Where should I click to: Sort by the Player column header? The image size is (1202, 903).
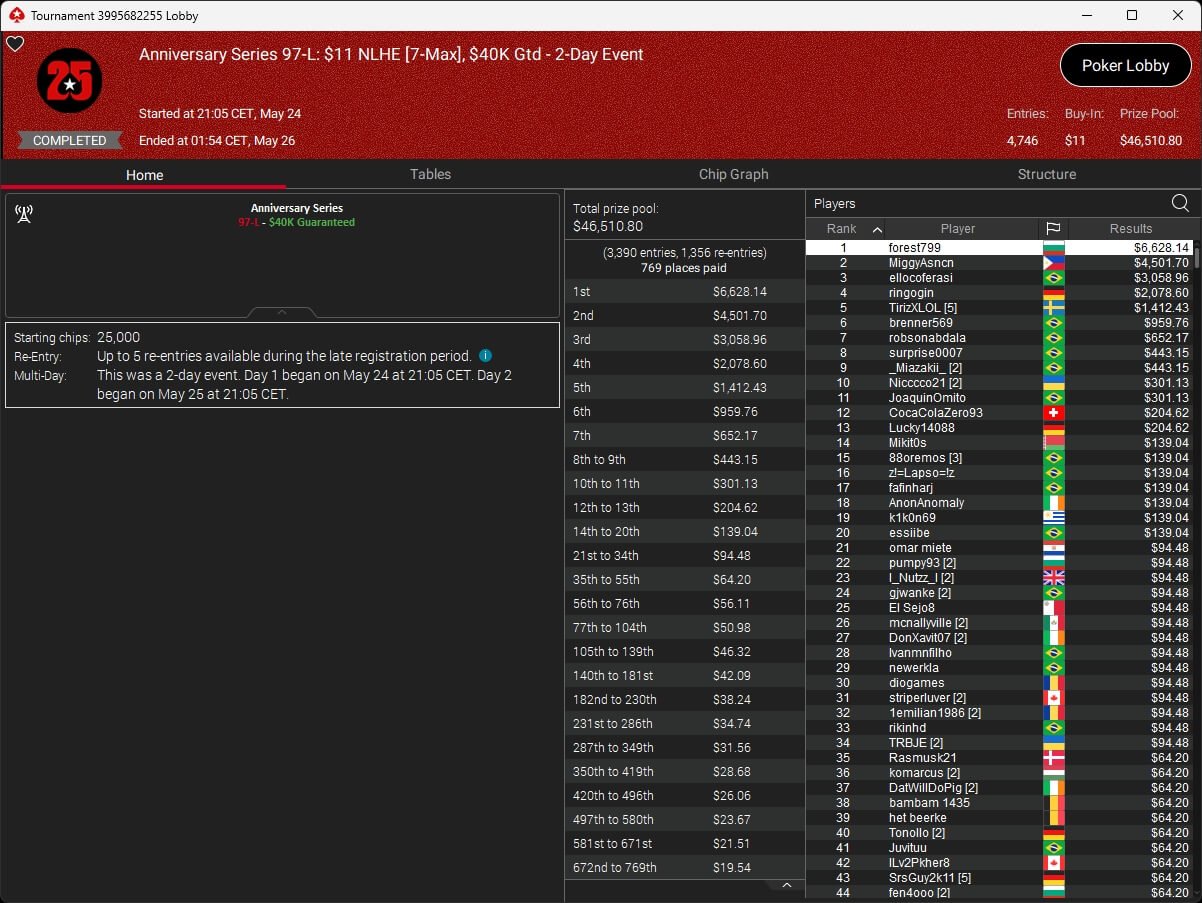coord(957,229)
